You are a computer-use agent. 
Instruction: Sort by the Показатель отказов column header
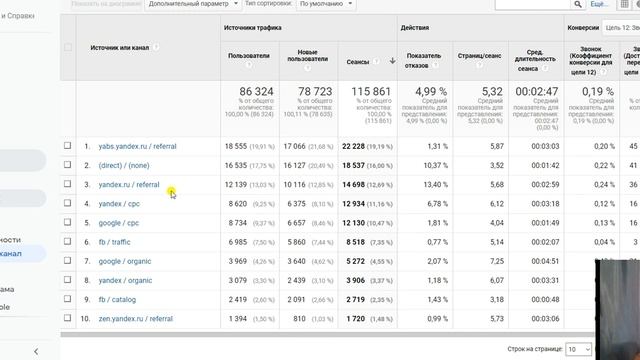tap(424, 60)
